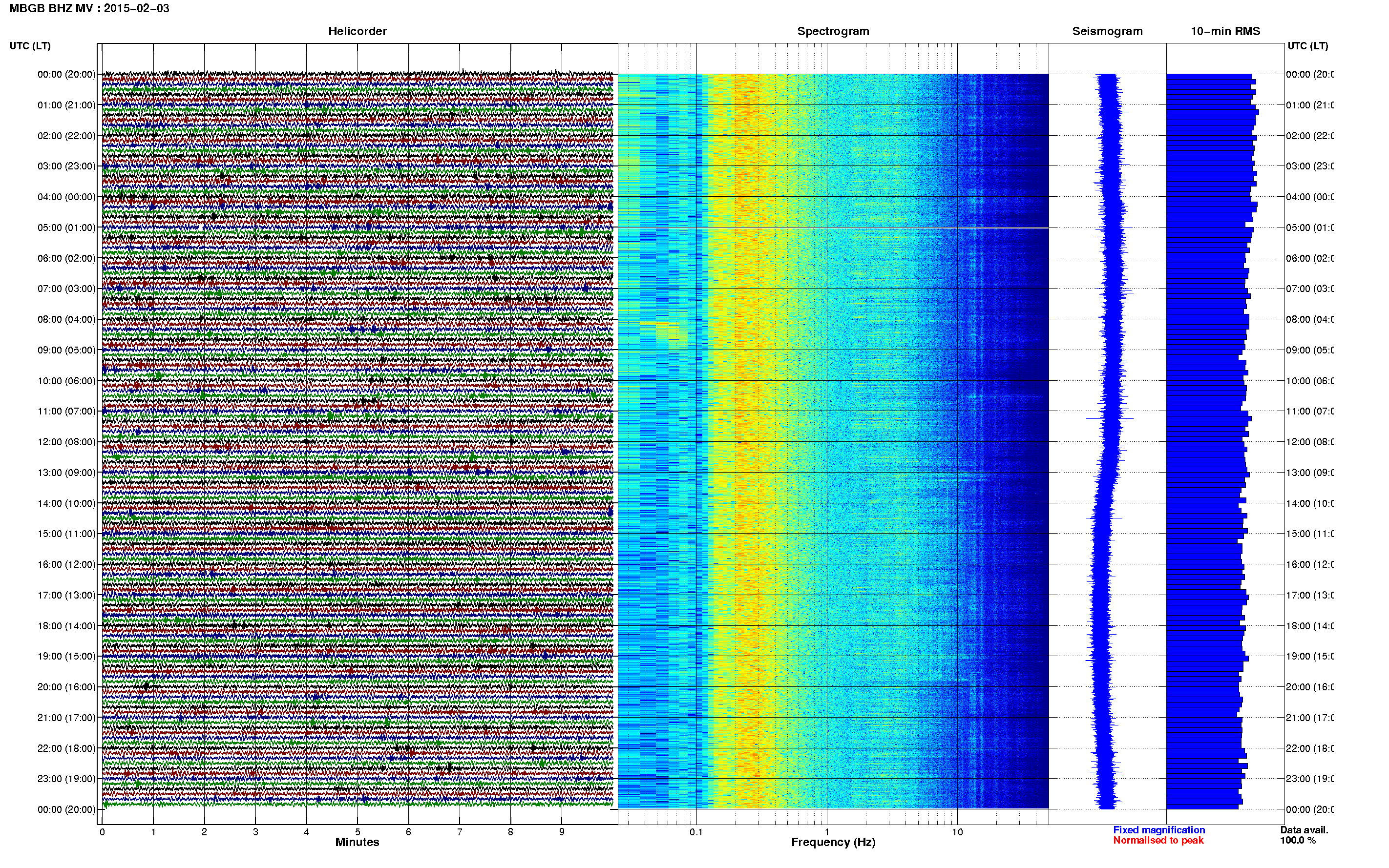Click the white data gap line in spectrogram

(x=833, y=228)
